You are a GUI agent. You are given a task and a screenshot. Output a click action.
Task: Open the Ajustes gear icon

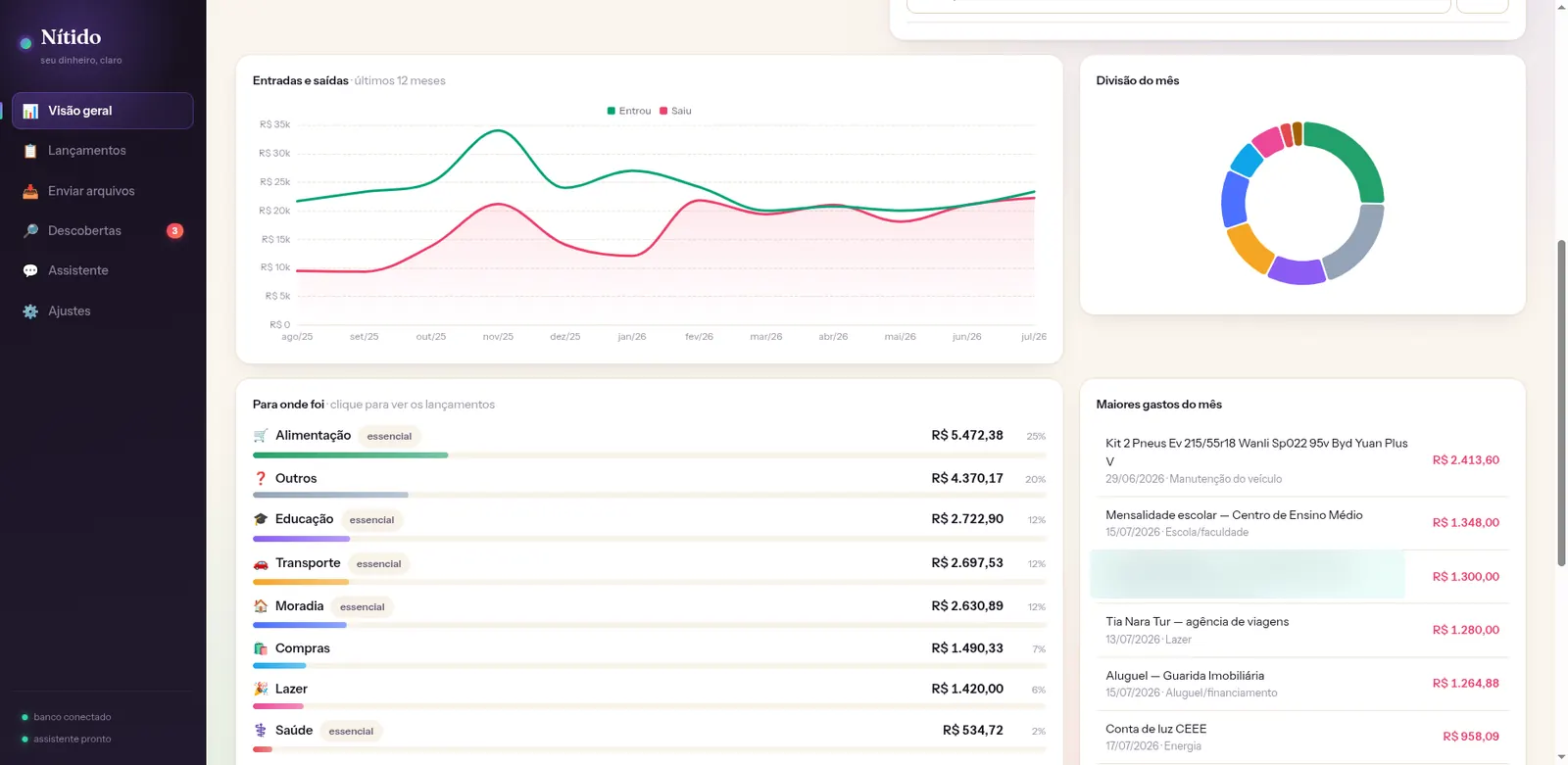(x=30, y=311)
